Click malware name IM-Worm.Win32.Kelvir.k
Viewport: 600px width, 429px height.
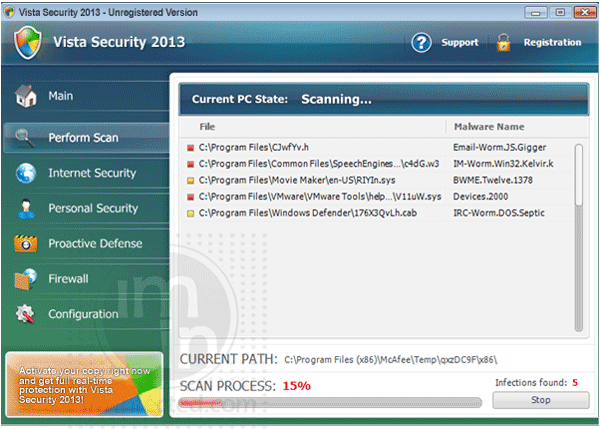click(x=503, y=164)
